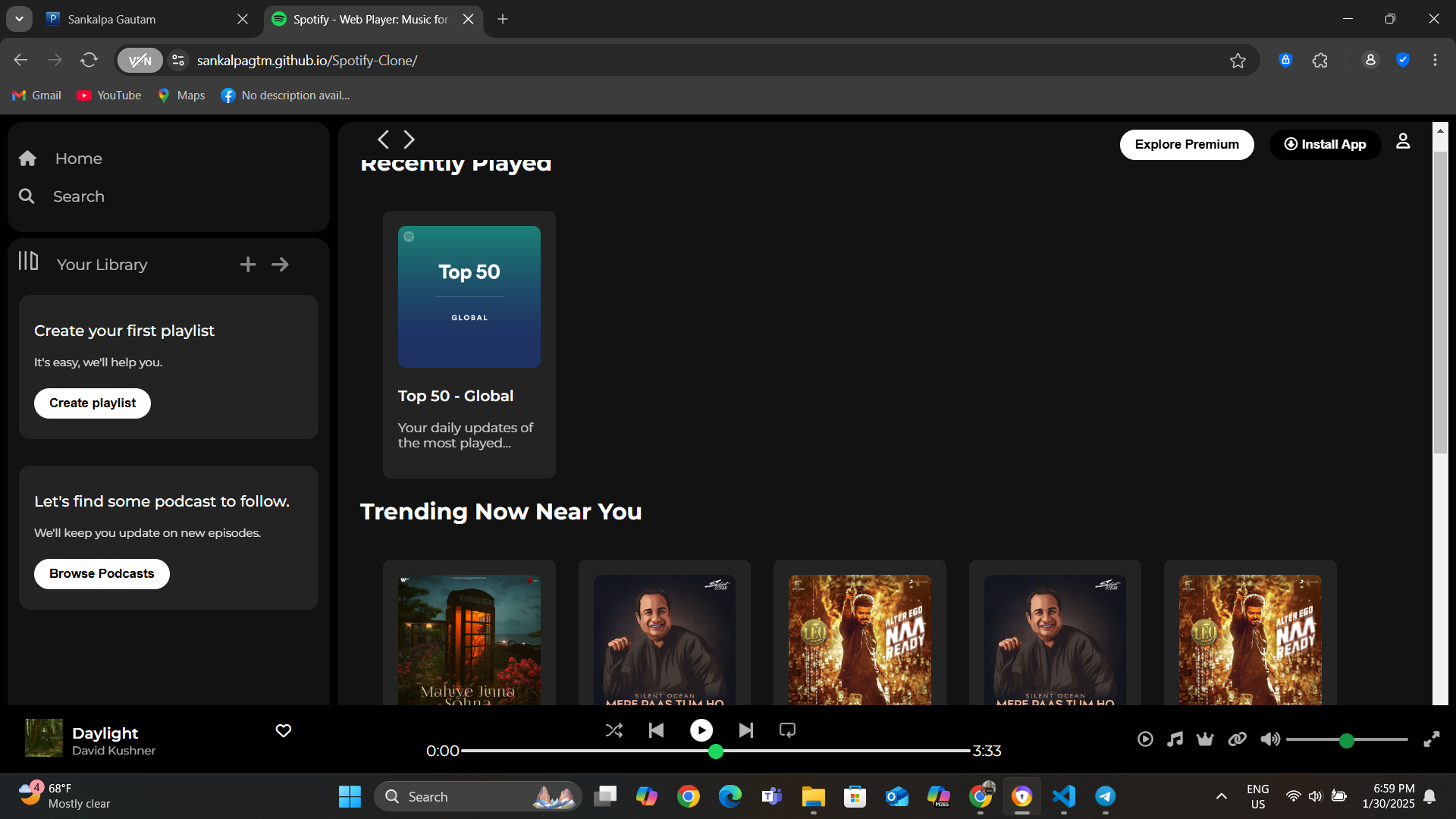Expand Your Library with arrow
This screenshot has height=819, width=1456.
[280, 265]
